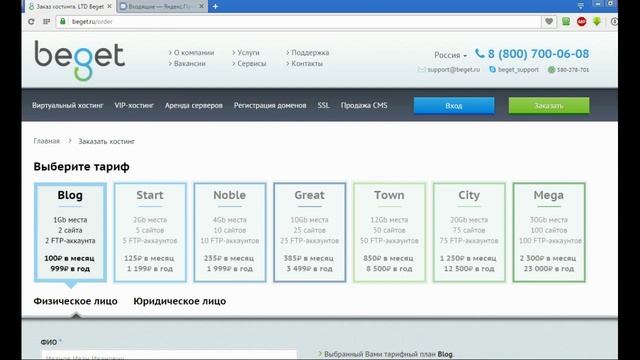Click the phone number 8 (800) 700-06-08
The image size is (640, 360).
click(538, 54)
